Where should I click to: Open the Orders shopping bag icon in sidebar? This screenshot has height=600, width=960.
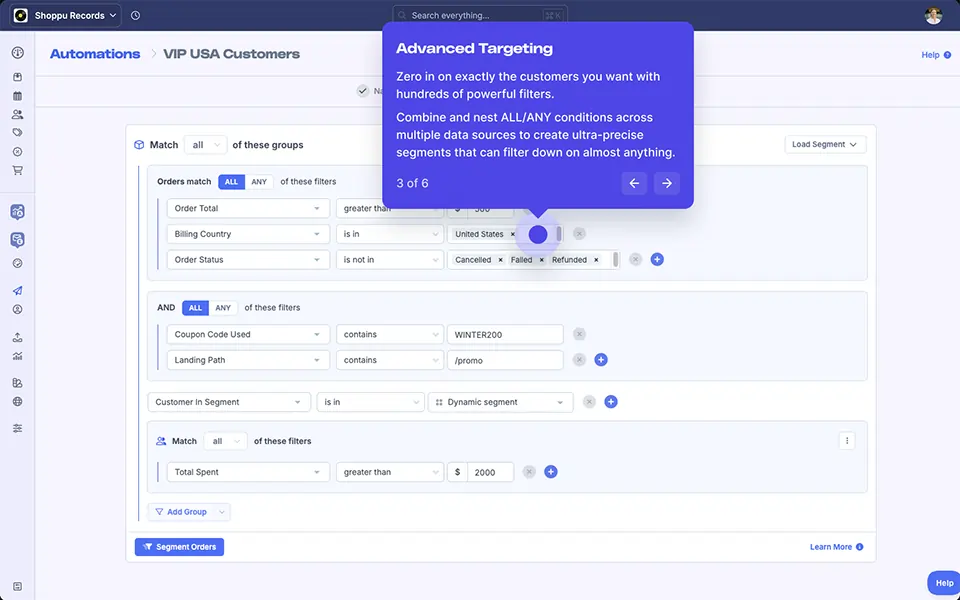pos(17,76)
